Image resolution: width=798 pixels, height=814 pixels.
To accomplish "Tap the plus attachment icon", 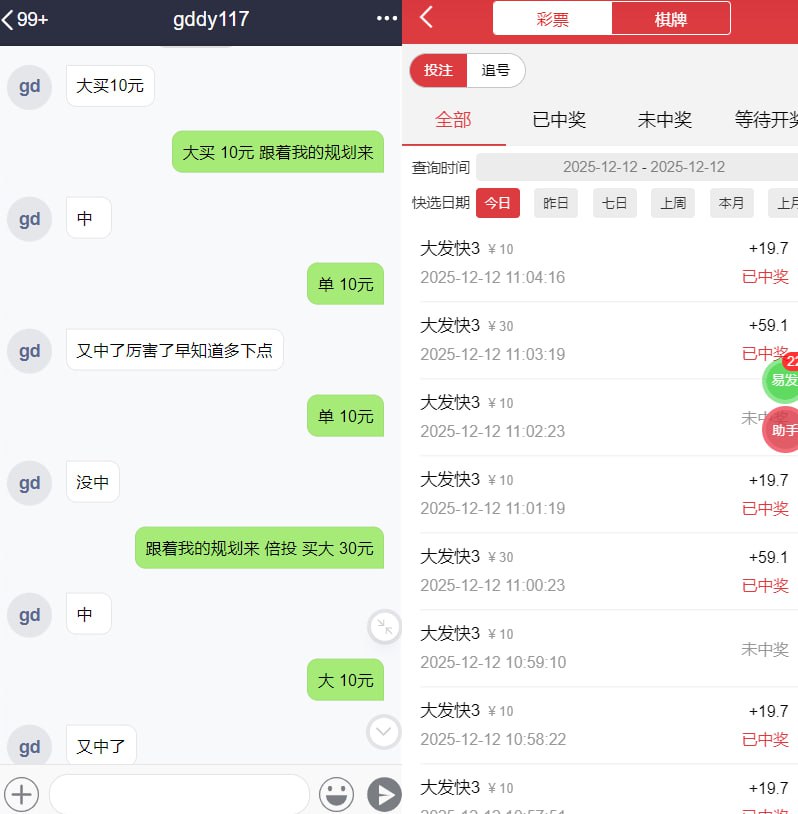I will coord(21,794).
